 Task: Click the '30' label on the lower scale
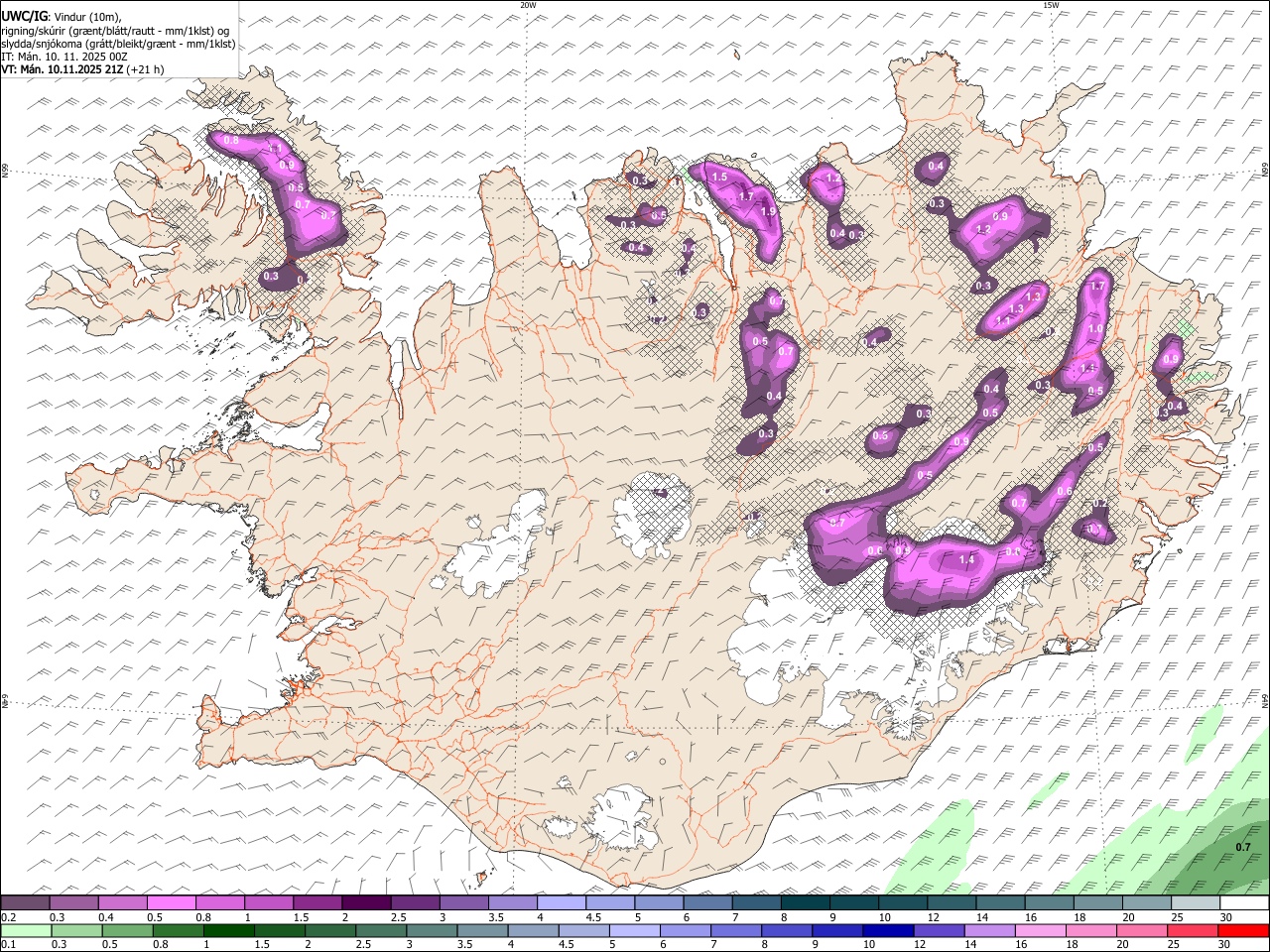(1224, 945)
